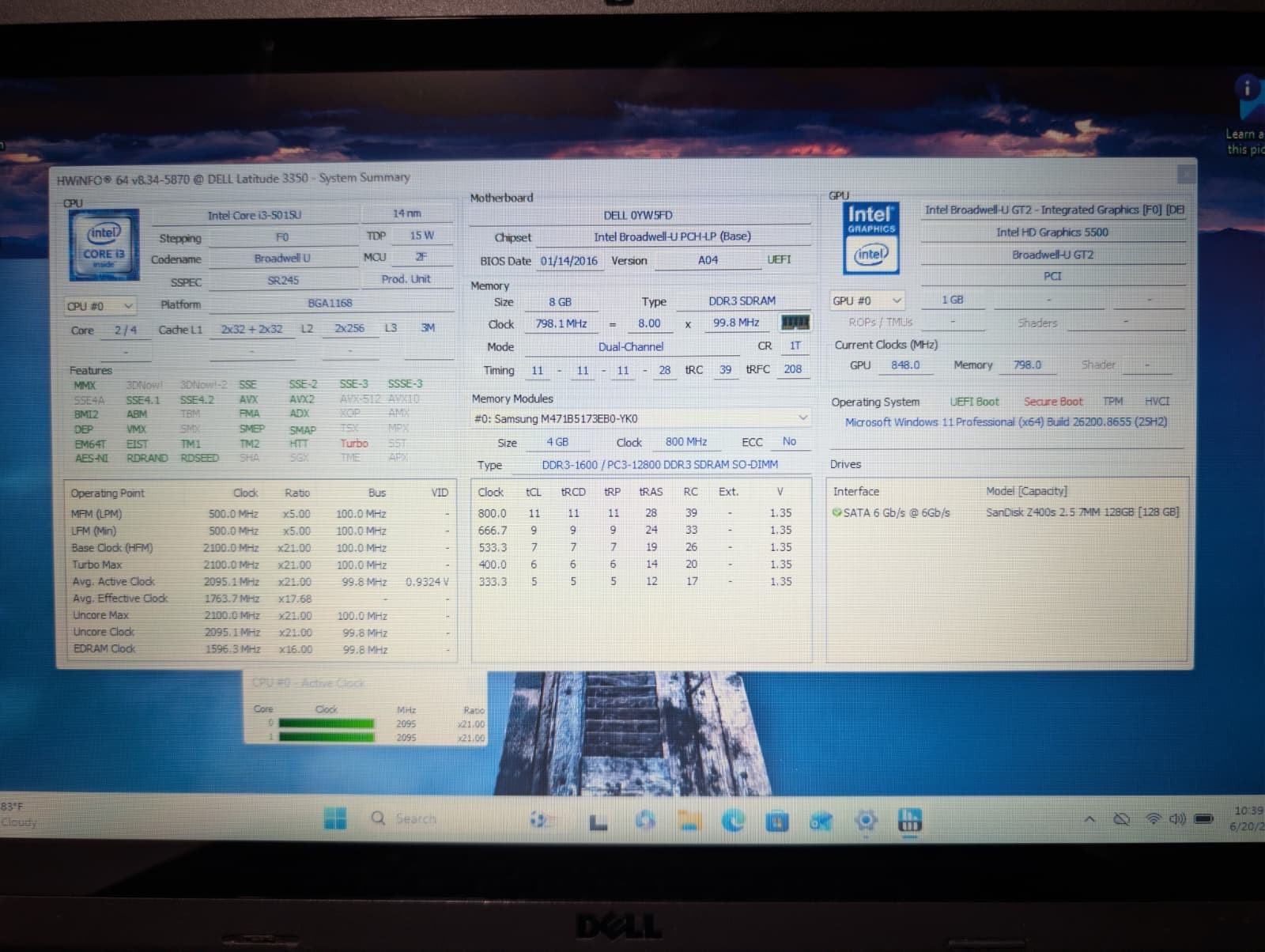Click the BIOS date 01/14/2016

568,261
